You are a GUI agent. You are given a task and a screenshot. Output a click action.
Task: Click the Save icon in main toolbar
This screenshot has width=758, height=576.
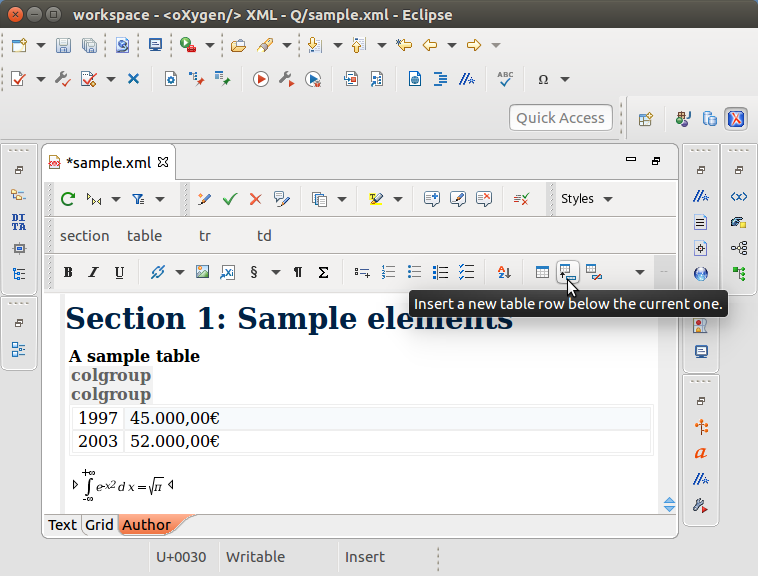pyautogui.click(x=63, y=45)
